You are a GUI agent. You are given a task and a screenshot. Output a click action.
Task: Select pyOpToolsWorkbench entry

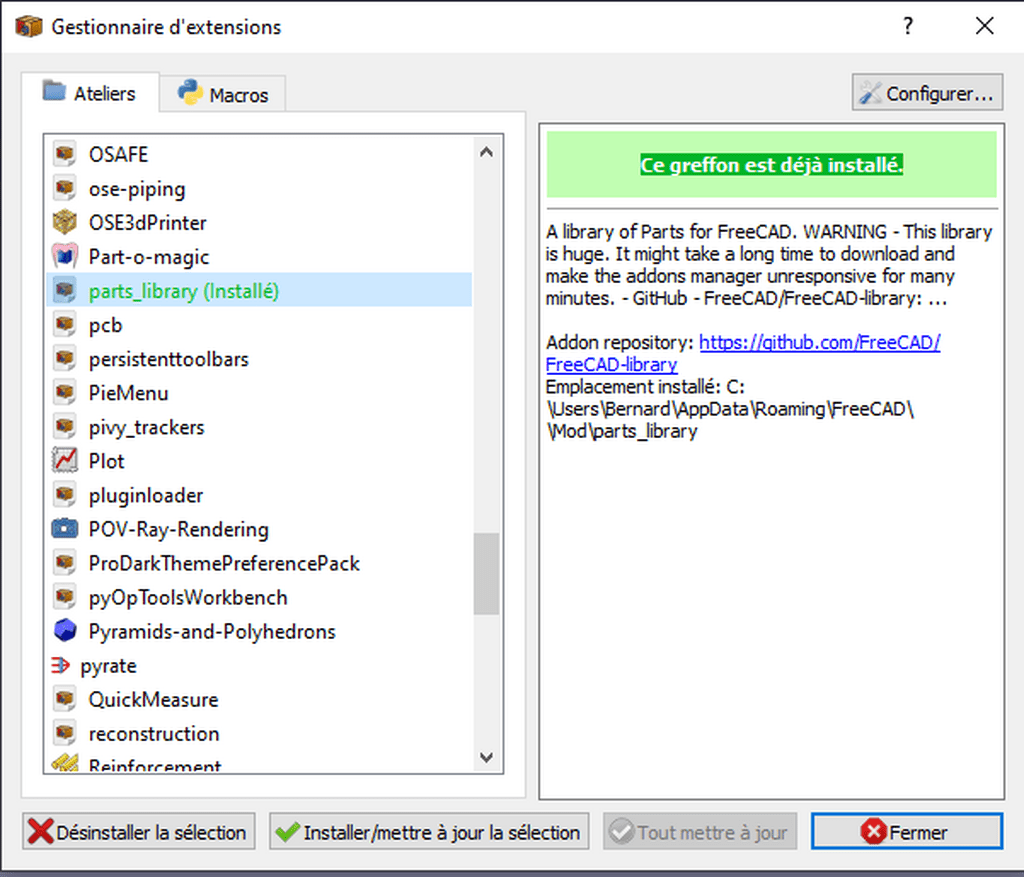click(x=259, y=597)
